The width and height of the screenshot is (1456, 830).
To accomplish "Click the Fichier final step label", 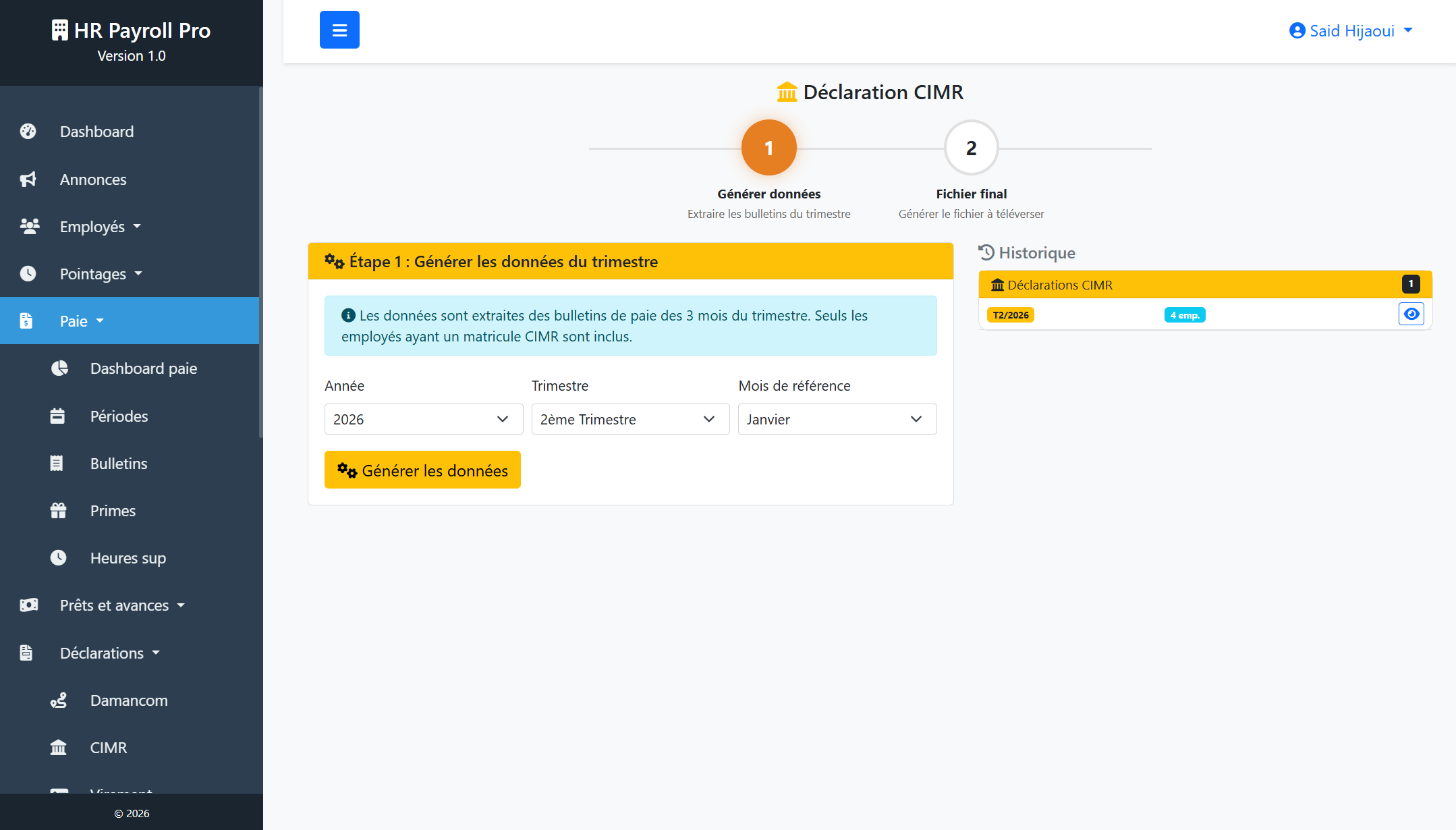I will coord(972,194).
